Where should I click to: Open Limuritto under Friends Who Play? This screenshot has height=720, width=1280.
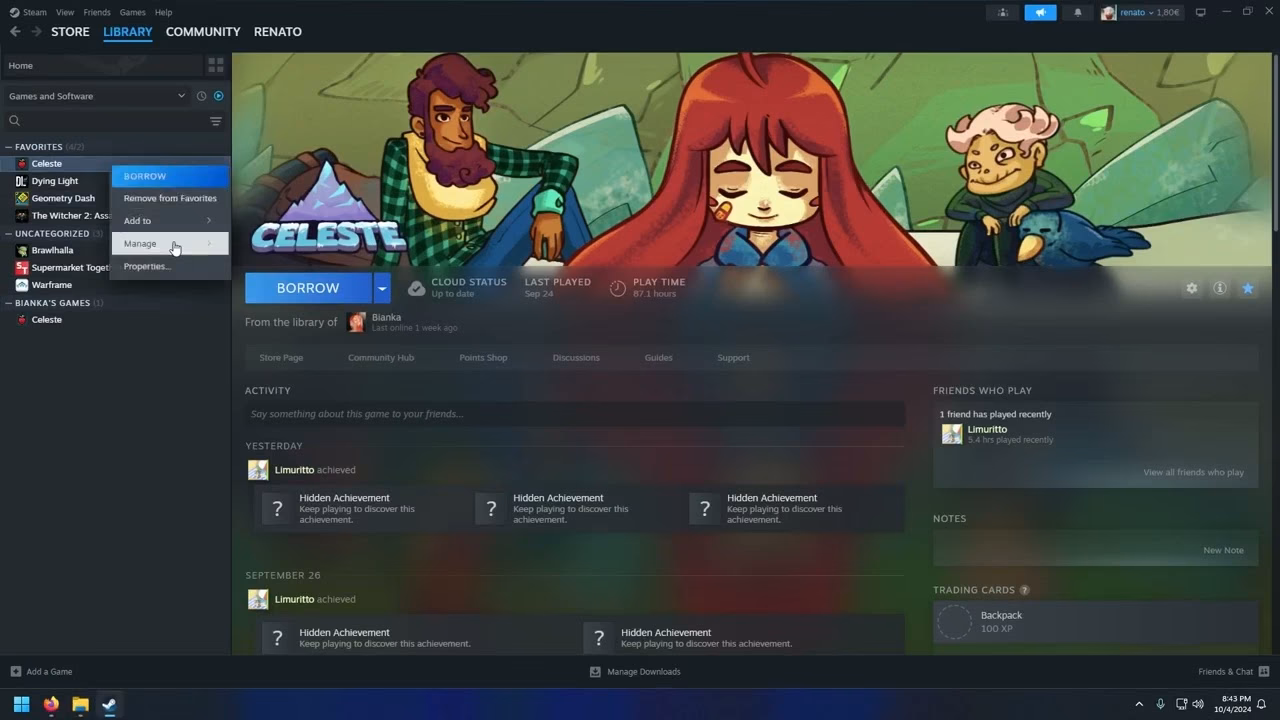987,430
